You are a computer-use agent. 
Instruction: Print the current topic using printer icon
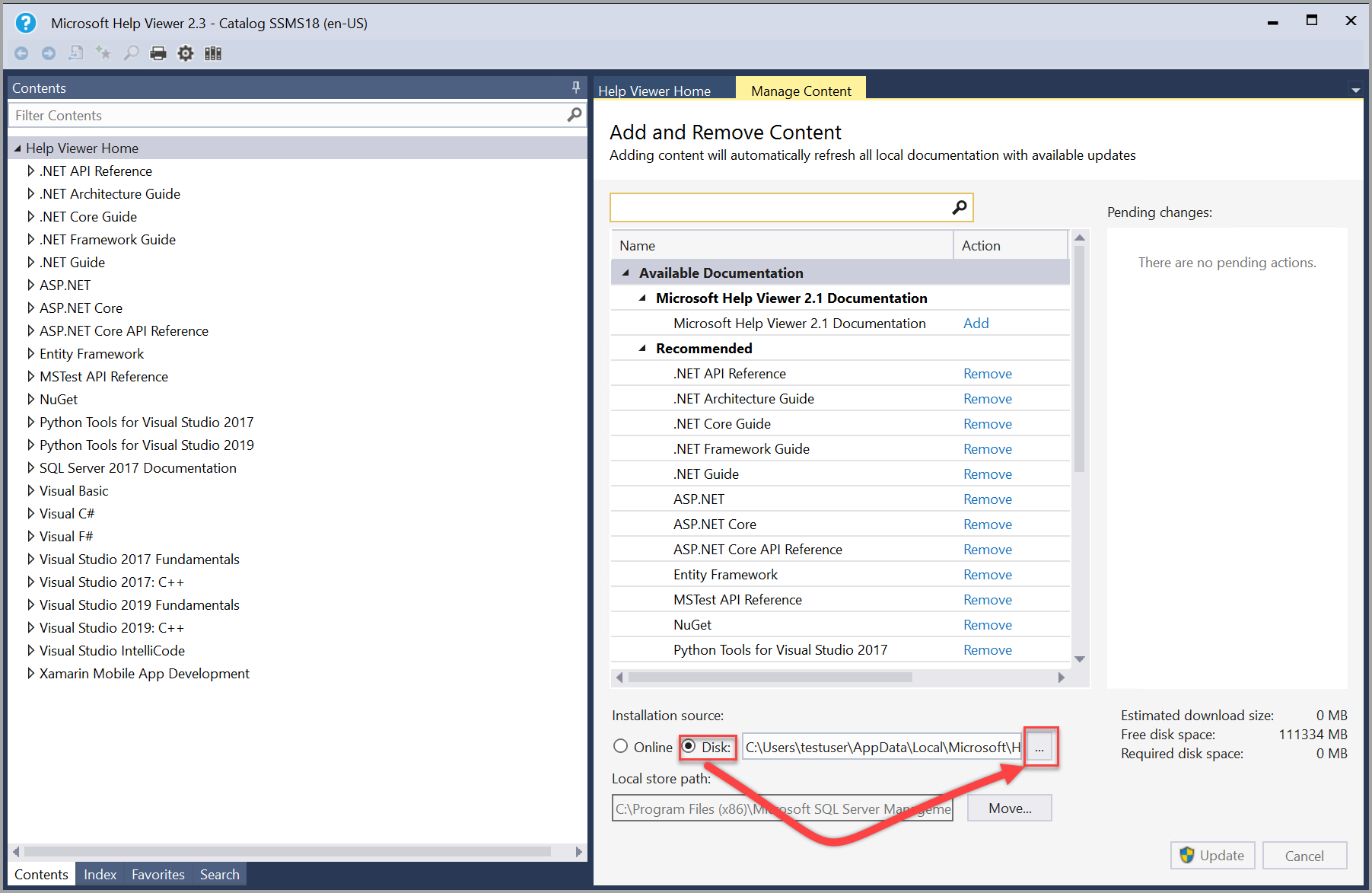pos(158,53)
